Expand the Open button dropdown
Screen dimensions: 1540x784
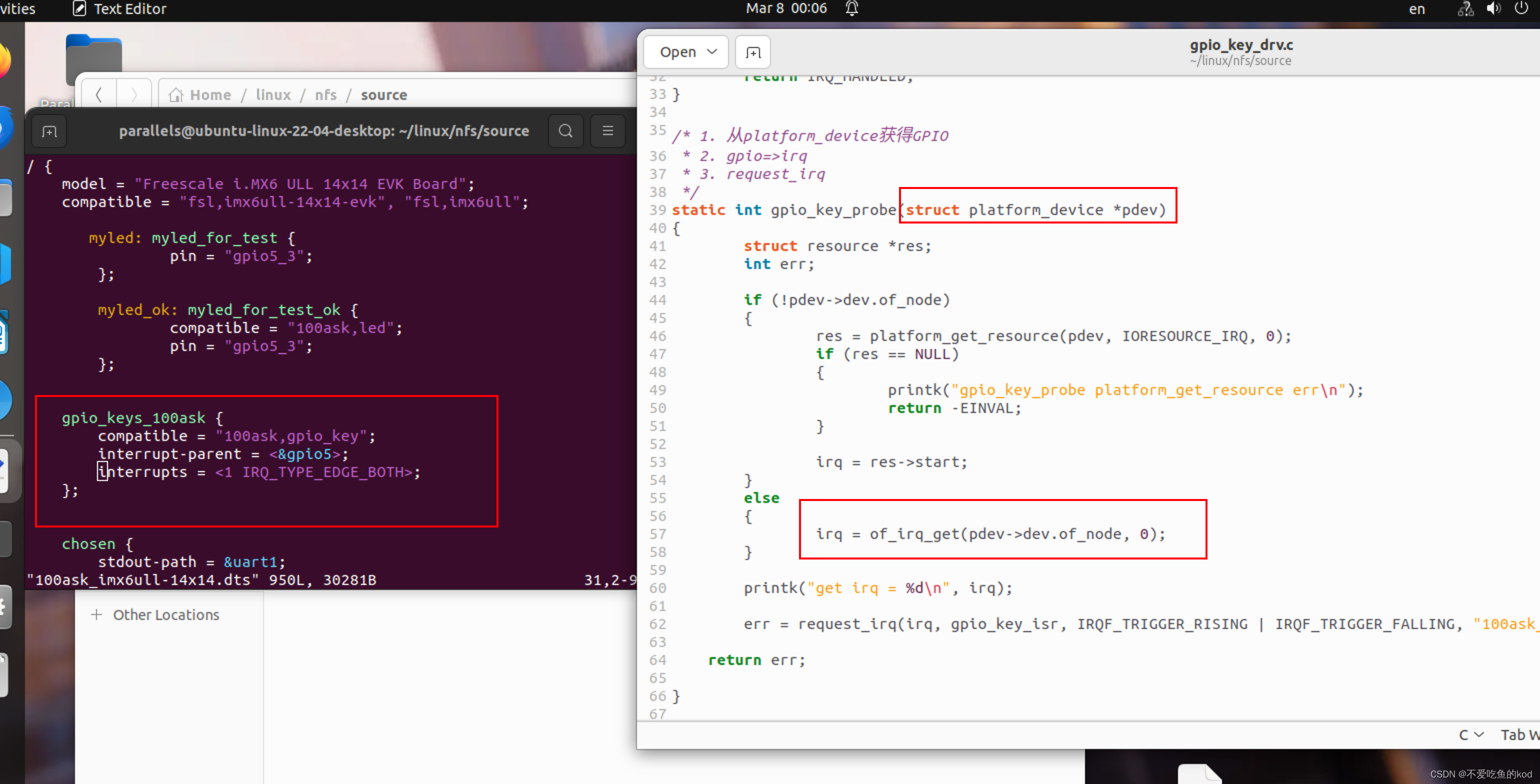click(x=711, y=52)
